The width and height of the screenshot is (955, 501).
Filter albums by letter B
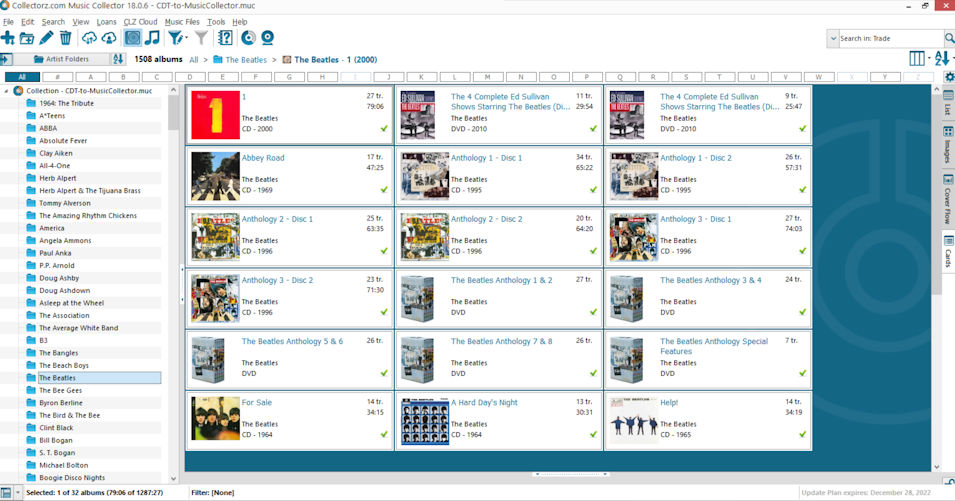pyautogui.click(x=124, y=77)
